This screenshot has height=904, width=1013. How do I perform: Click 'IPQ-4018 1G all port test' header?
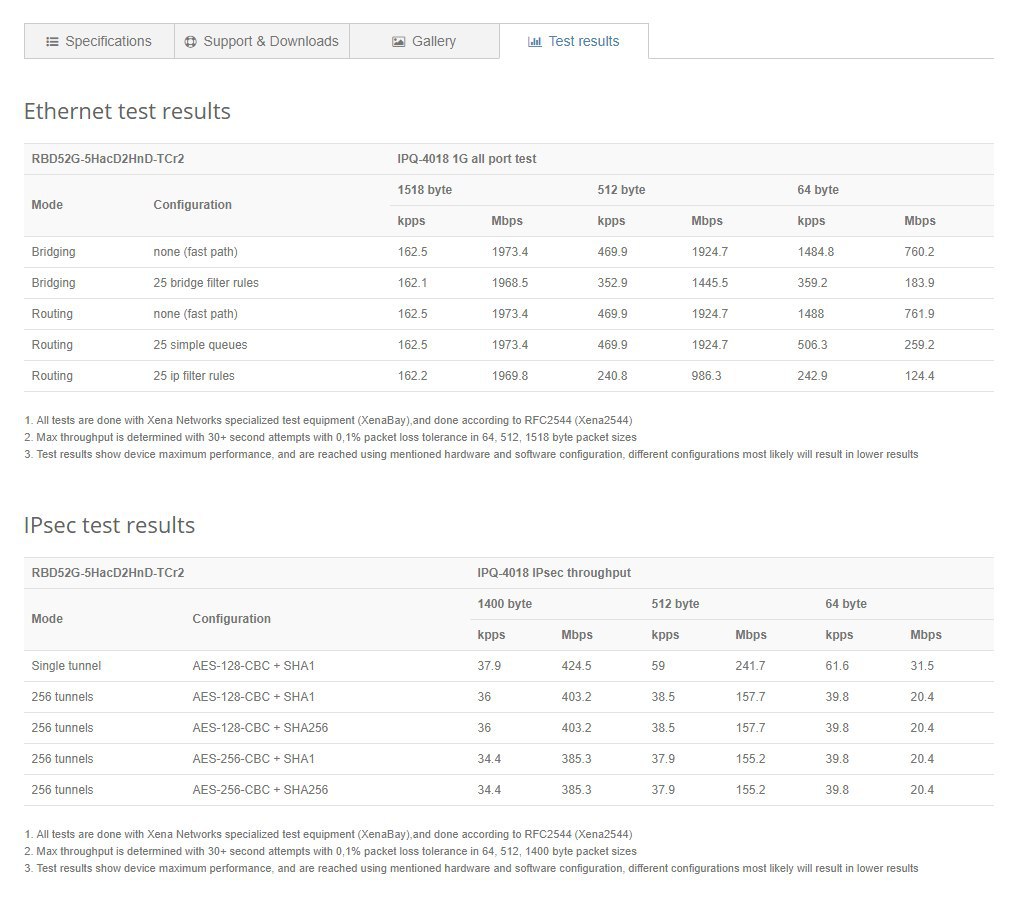(466, 159)
